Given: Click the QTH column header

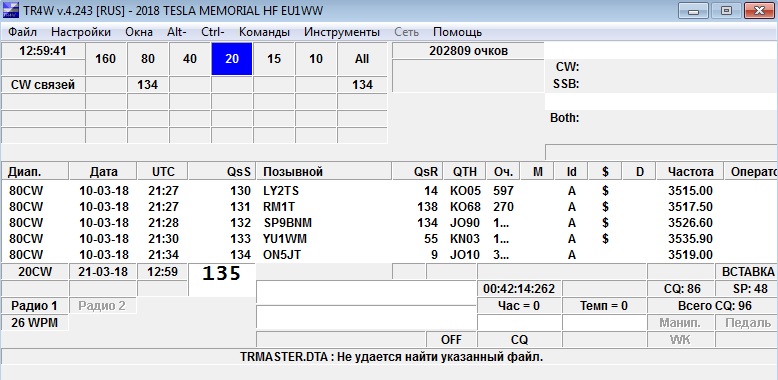Looking at the screenshot, I should [465, 172].
